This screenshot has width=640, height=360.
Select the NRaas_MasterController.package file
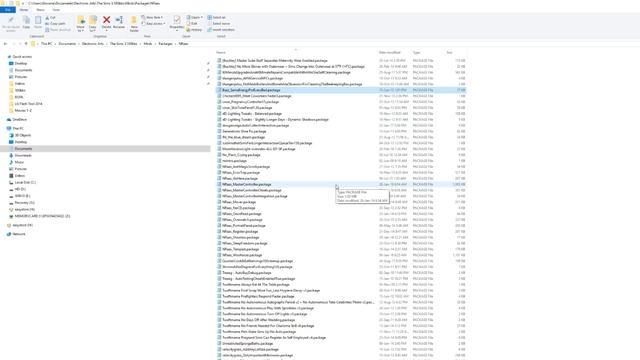(x=341, y=184)
